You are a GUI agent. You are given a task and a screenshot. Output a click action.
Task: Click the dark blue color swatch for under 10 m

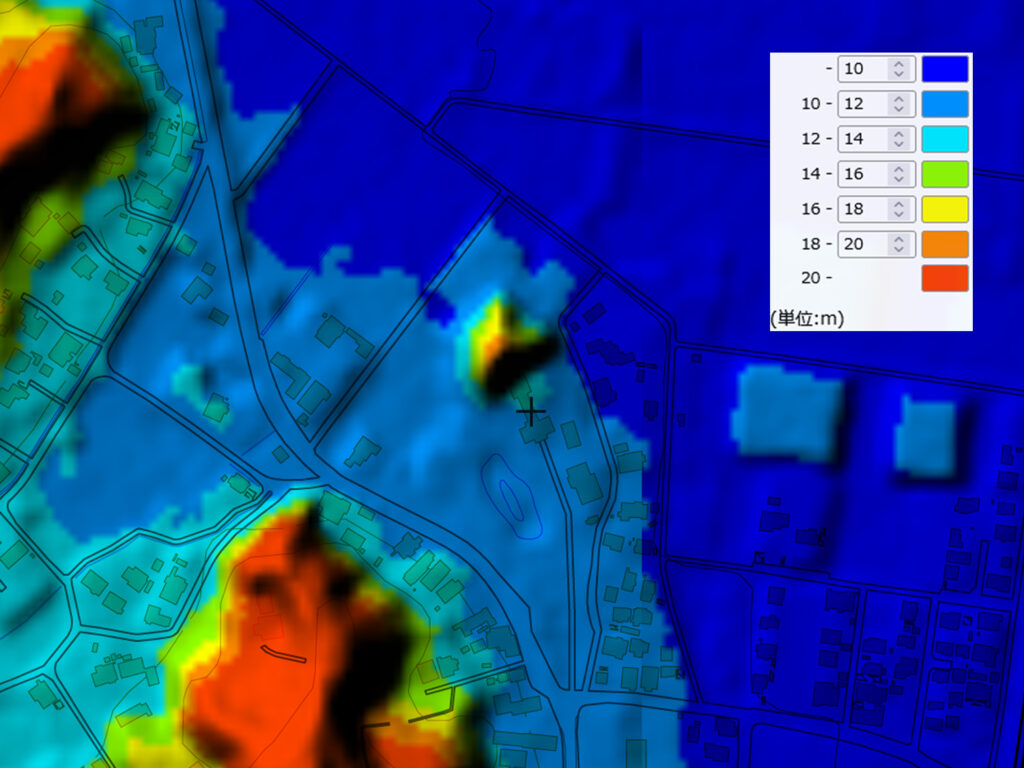945,69
